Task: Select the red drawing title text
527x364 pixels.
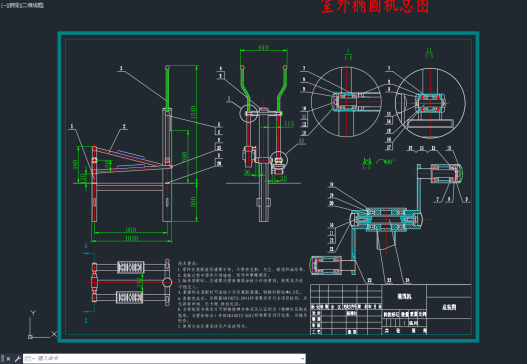Action: [375, 6]
